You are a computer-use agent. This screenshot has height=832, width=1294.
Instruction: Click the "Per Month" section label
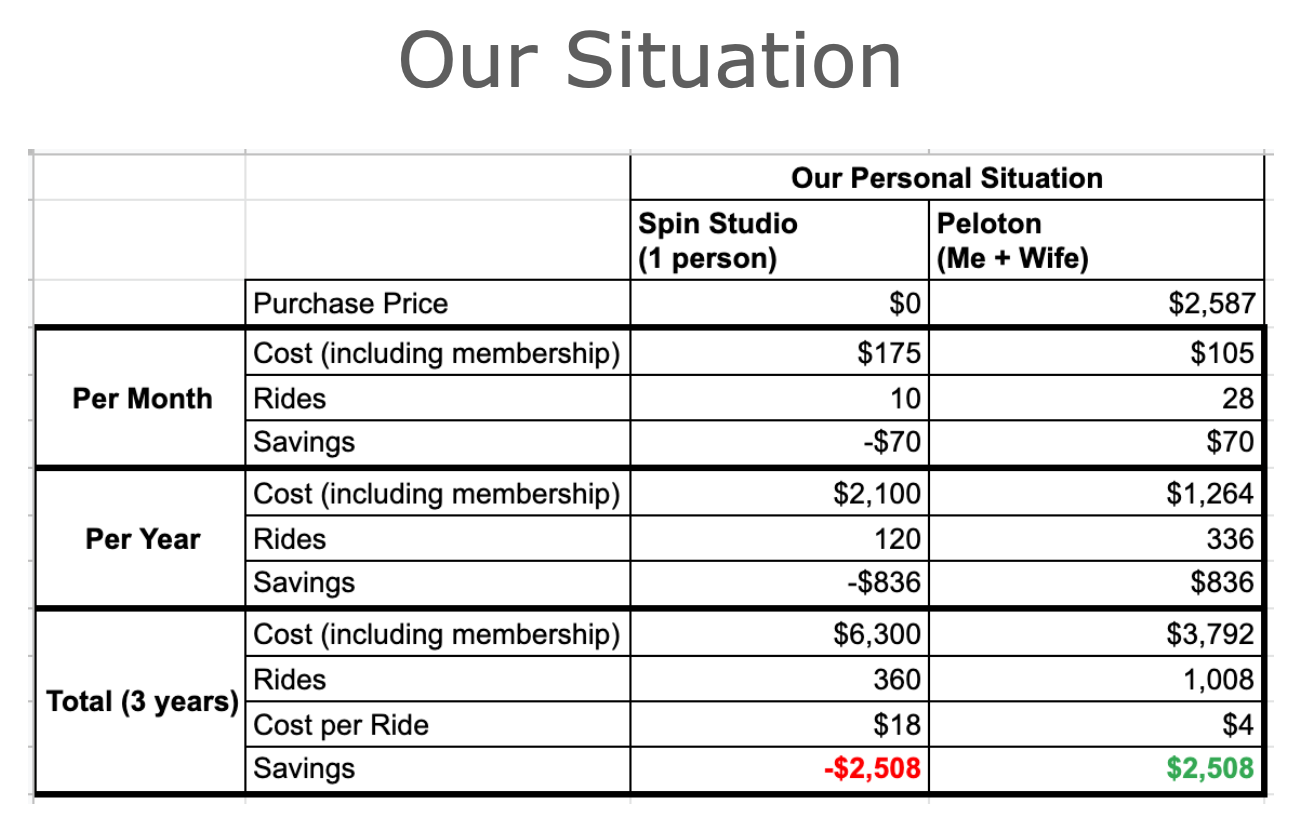pyautogui.click(x=142, y=398)
